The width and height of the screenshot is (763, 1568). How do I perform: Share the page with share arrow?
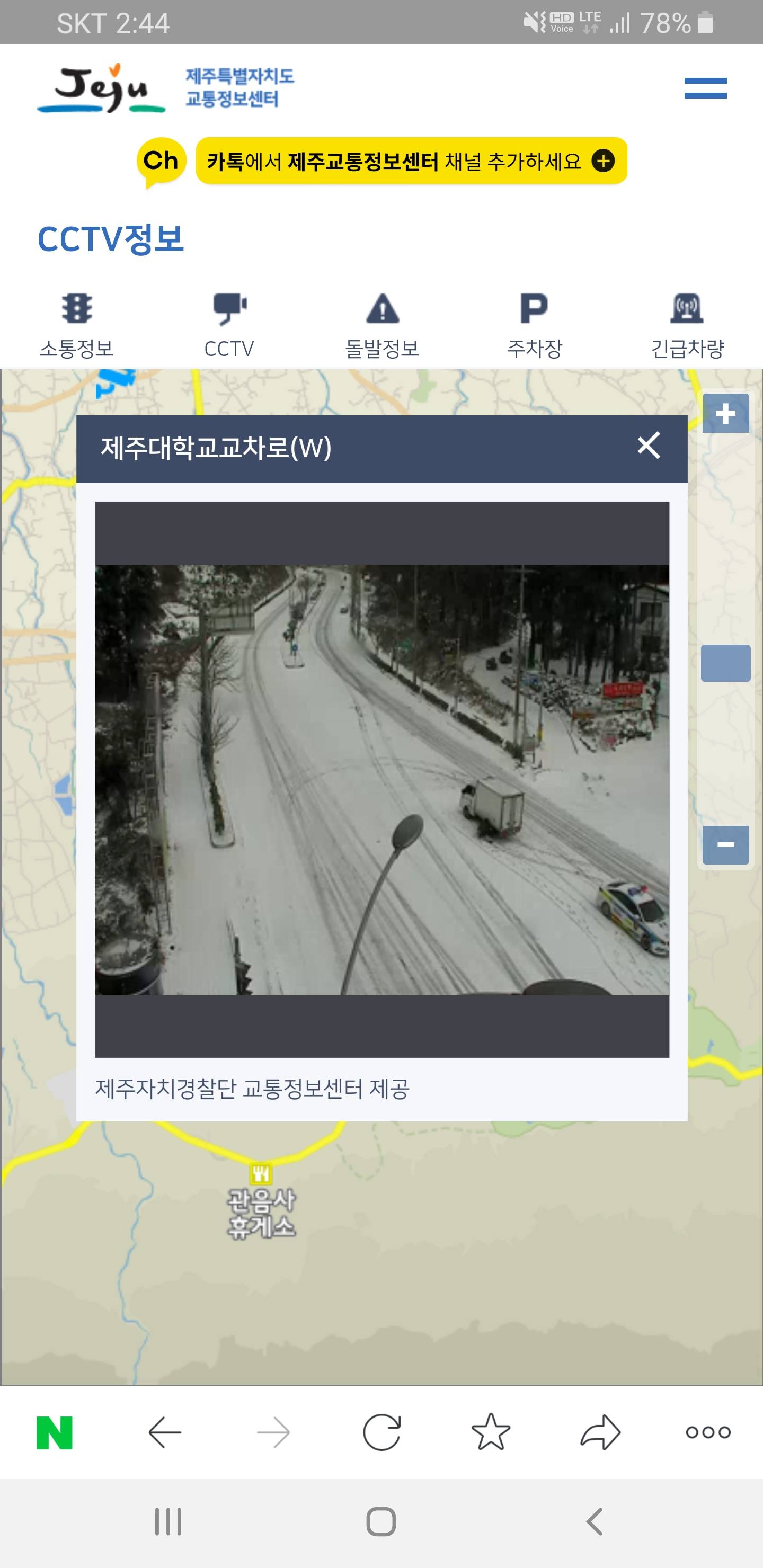click(600, 1432)
